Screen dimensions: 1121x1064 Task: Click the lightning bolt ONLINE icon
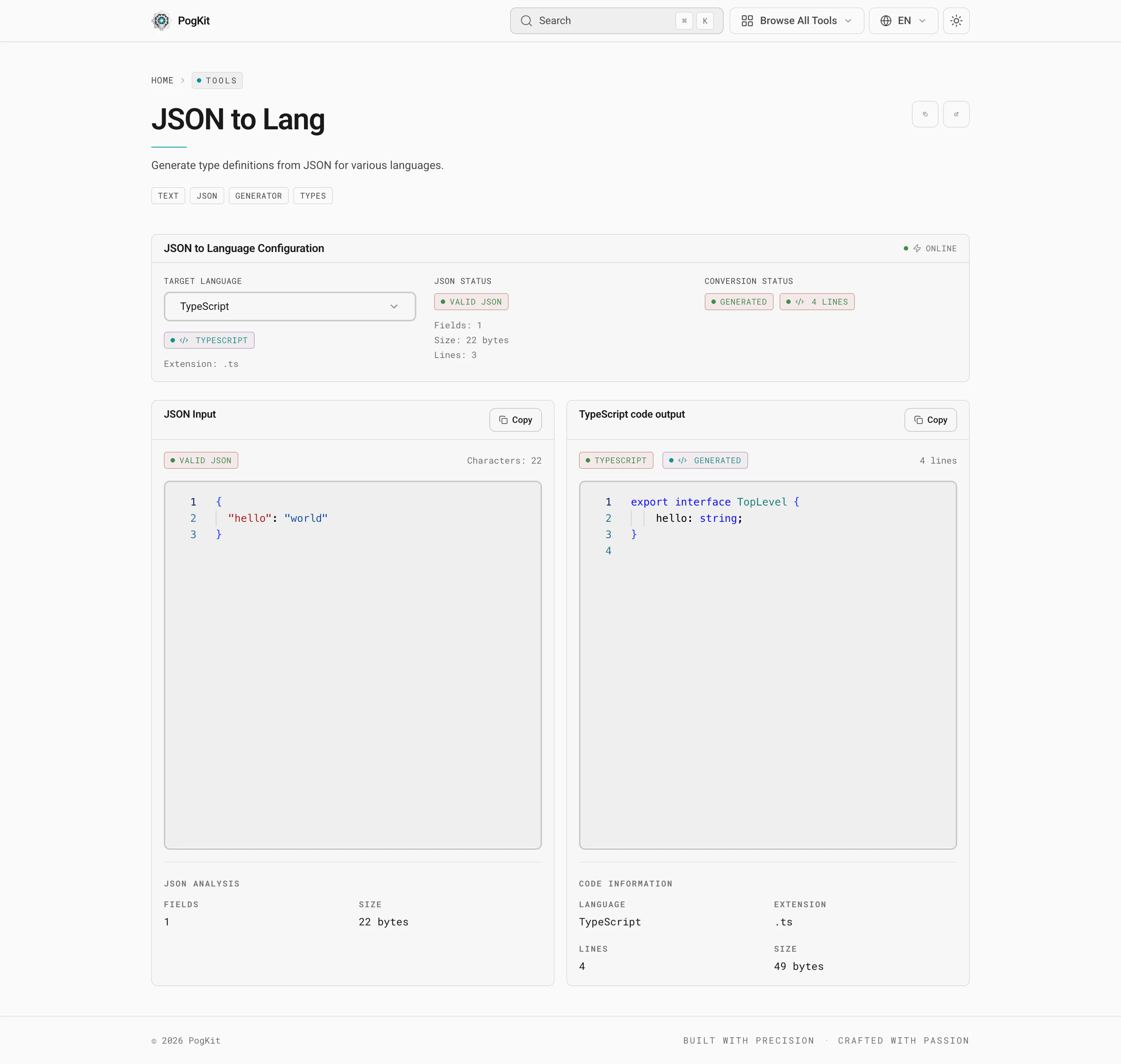pos(917,248)
